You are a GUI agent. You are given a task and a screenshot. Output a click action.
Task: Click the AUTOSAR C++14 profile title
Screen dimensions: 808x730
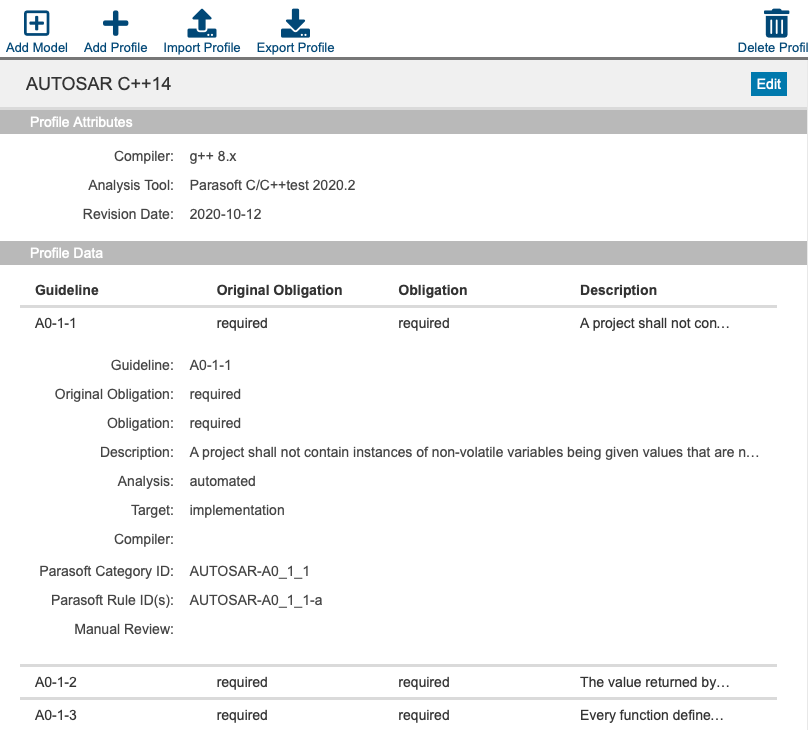[98, 84]
